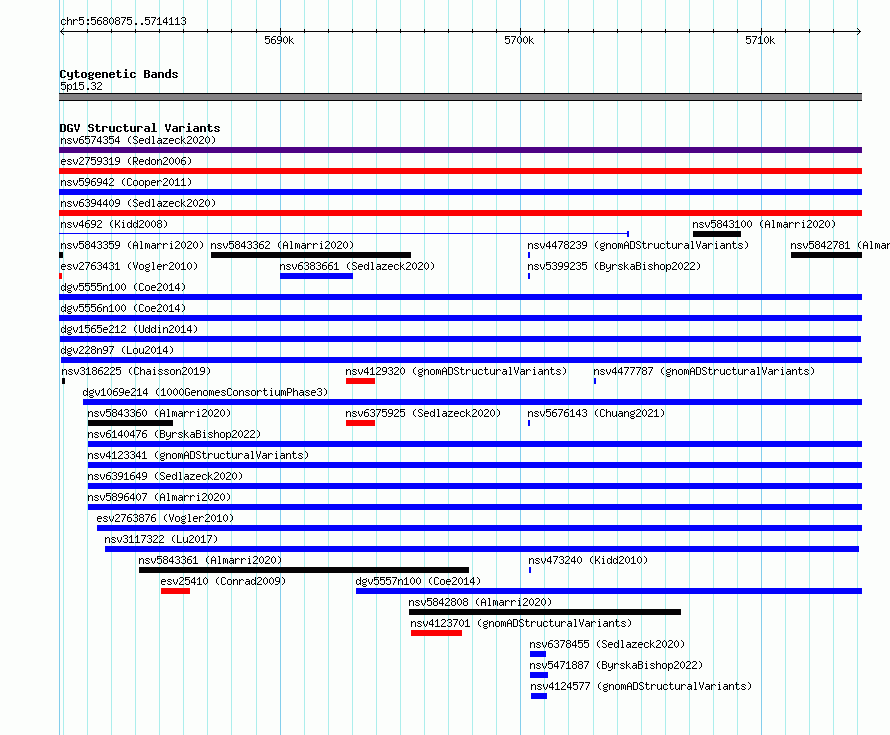Image resolution: width=890 pixels, height=735 pixels.
Task: Click the nsv5843360 (Almarri2020) label
Action: click(x=159, y=413)
